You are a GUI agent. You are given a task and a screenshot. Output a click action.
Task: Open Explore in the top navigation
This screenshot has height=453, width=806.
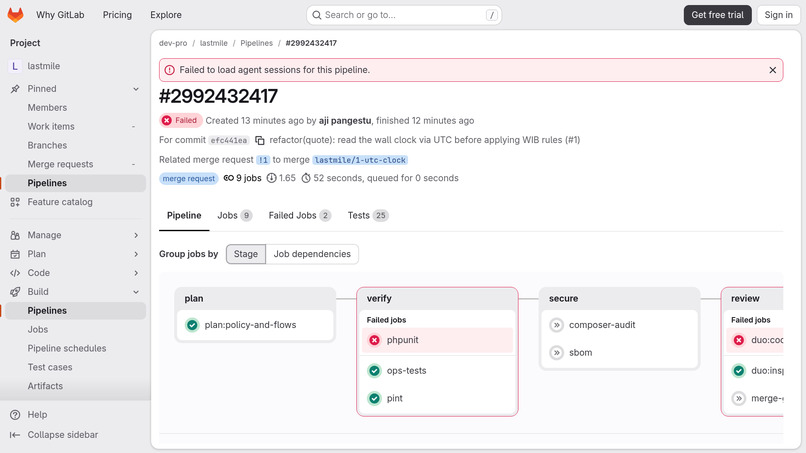166,15
